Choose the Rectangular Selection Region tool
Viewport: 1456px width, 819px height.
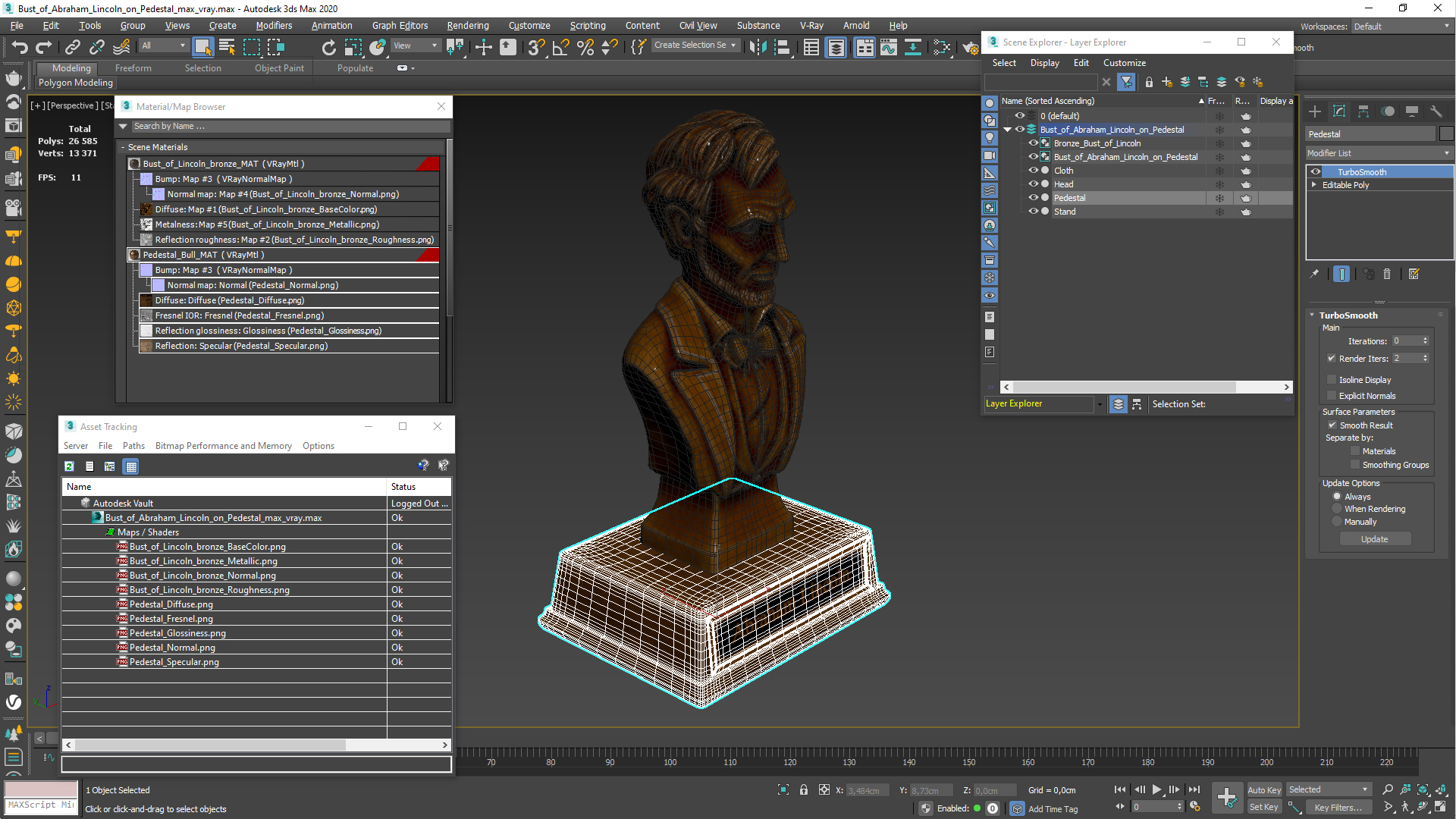tap(252, 47)
